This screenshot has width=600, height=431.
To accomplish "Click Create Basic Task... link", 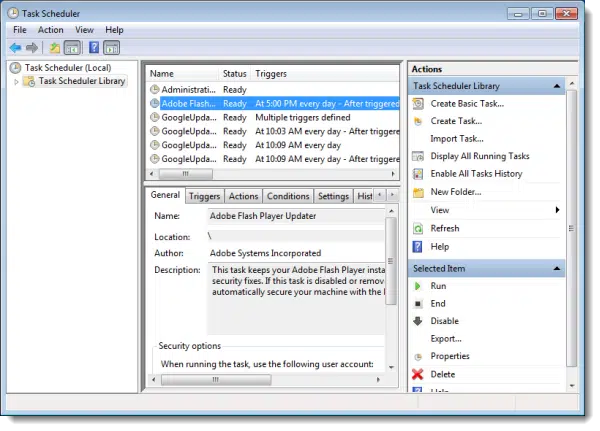I will [x=467, y=104].
